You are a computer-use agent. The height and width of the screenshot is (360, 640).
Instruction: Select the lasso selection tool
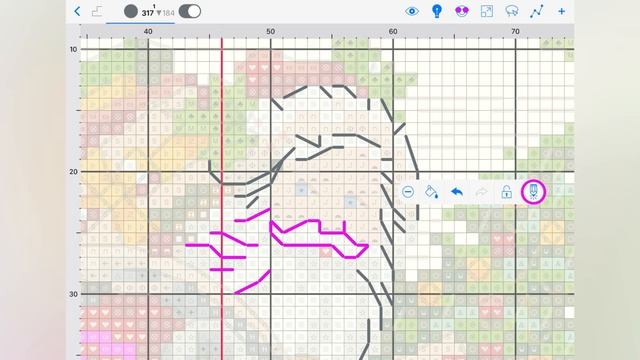[x=511, y=11]
